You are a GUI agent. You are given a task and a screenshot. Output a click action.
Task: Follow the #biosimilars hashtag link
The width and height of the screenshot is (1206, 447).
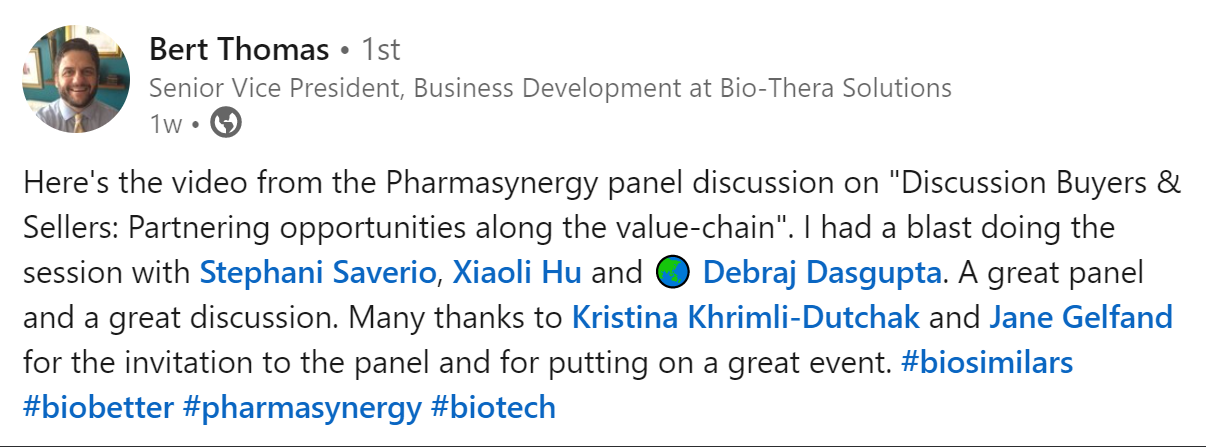[987, 362]
